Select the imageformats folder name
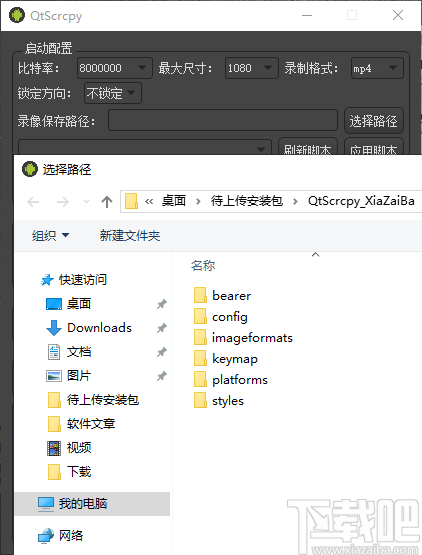 pos(252,338)
